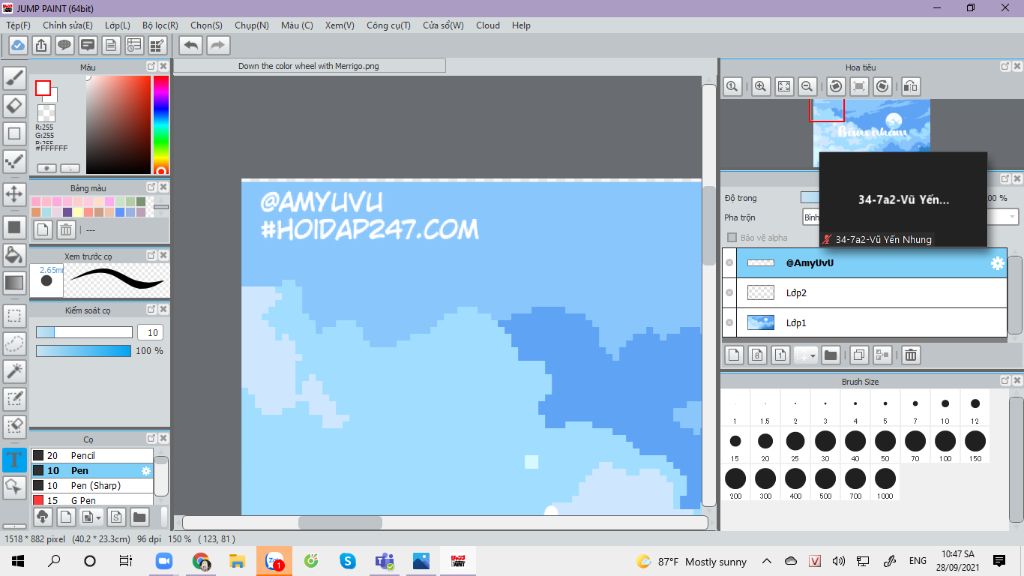
Task: Open File Explorer from taskbar
Action: pos(237,561)
